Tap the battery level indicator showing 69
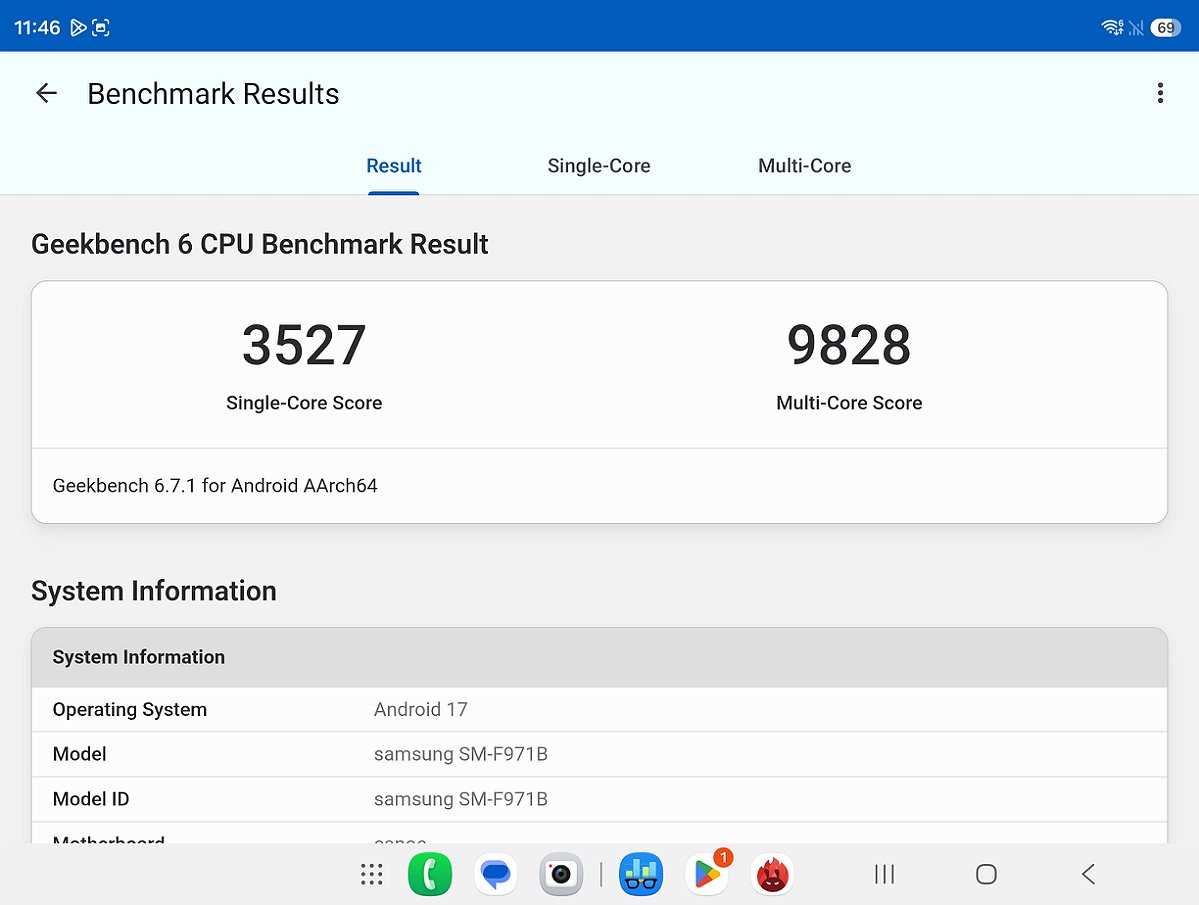1199x905 pixels. [x=1165, y=28]
